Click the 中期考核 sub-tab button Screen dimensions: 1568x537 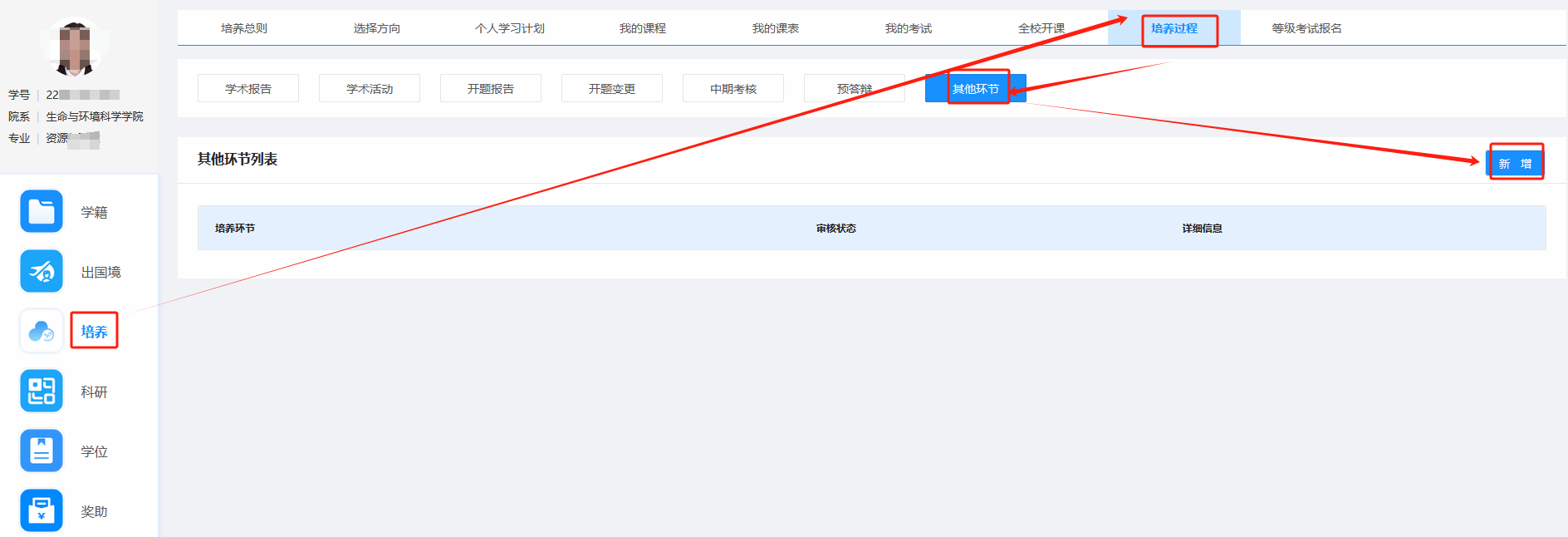(x=733, y=89)
